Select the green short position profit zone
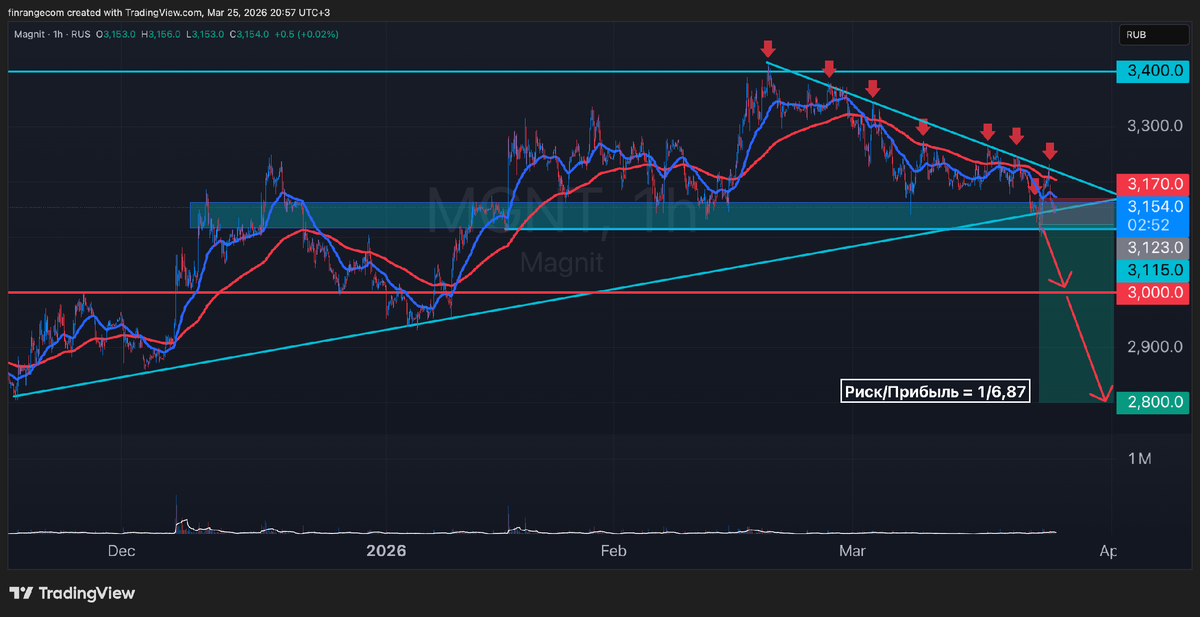Screen dimensions: 1200x617 (x=1076, y=316)
